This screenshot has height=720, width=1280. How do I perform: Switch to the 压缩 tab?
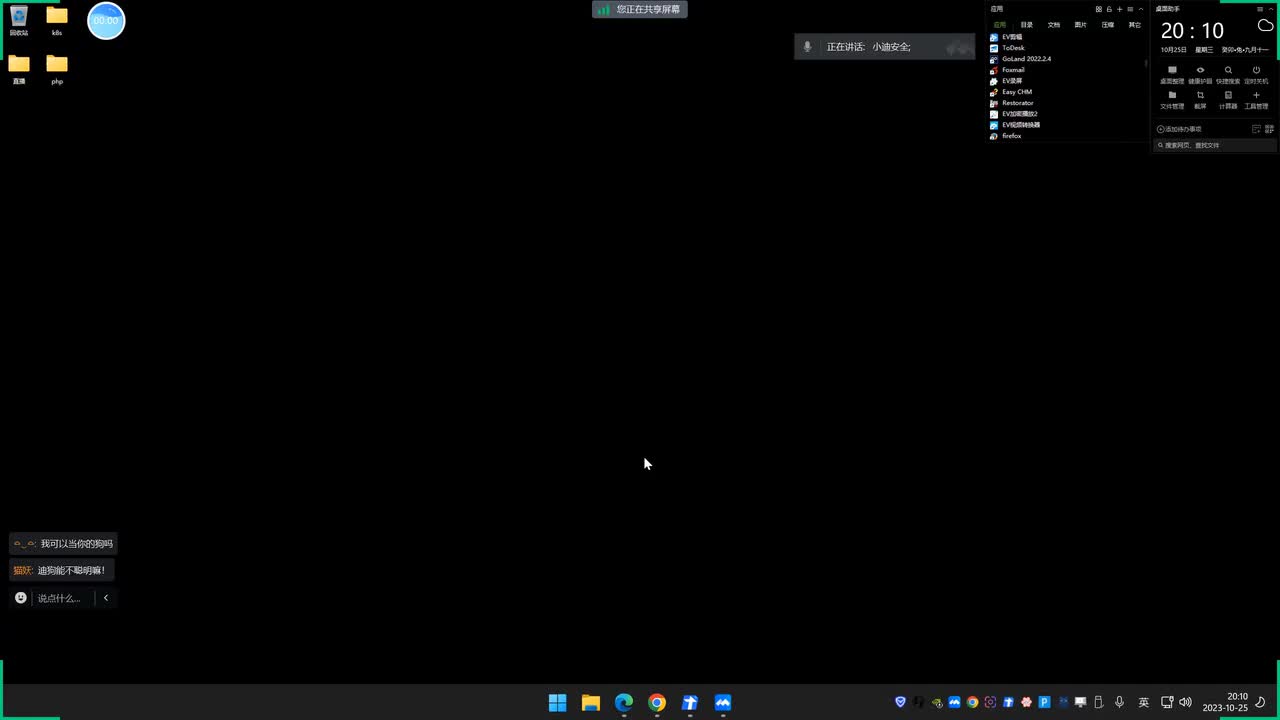[1108, 25]
